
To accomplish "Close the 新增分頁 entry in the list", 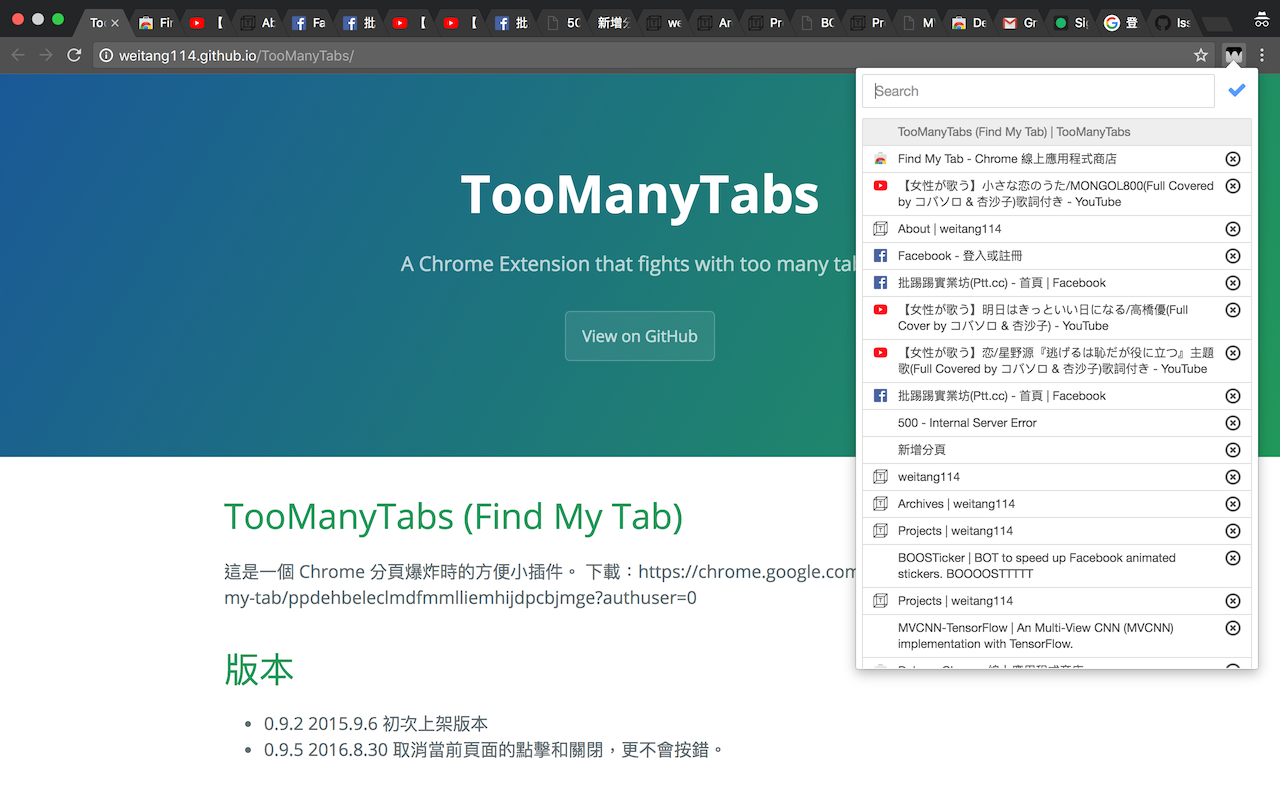I will pos(1233,449).
